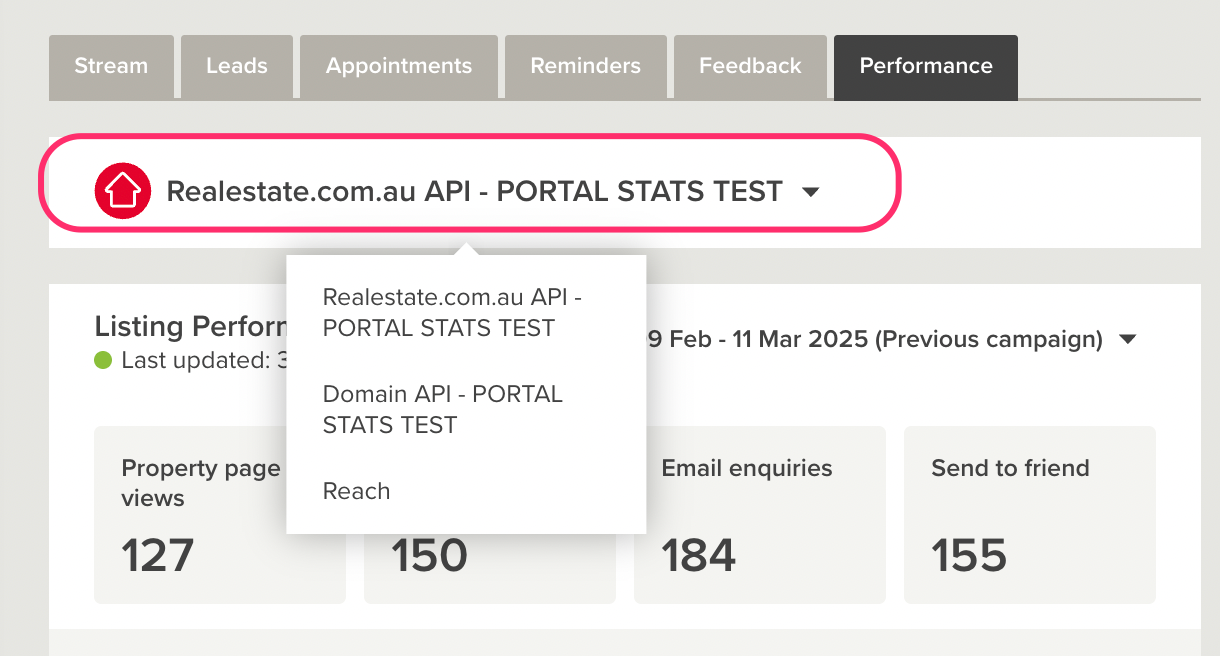Expand the portal selector dropdown arrow
1220x656 pixels.
click(x=811, y=192)
